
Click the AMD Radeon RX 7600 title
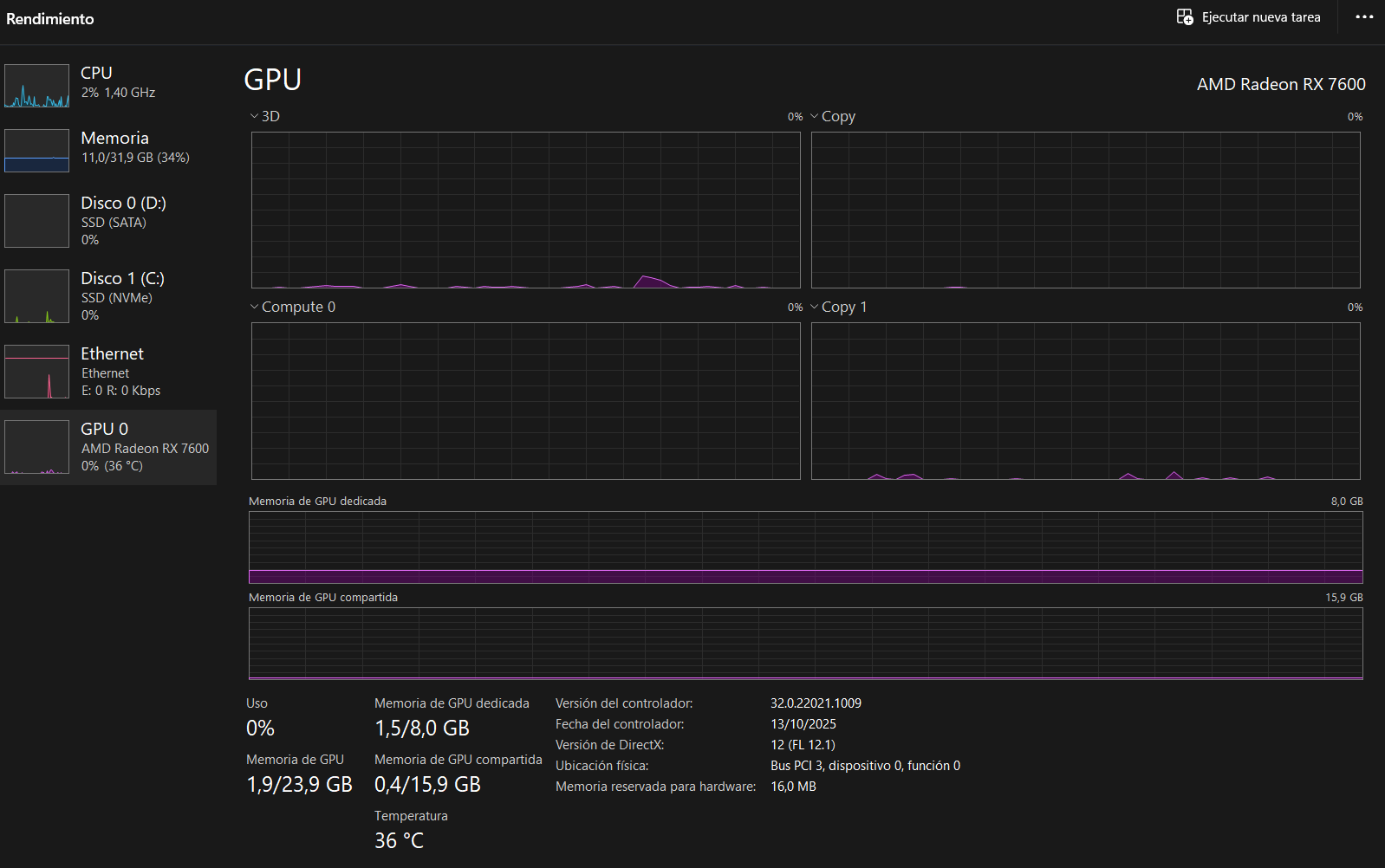pos(1280,84)
